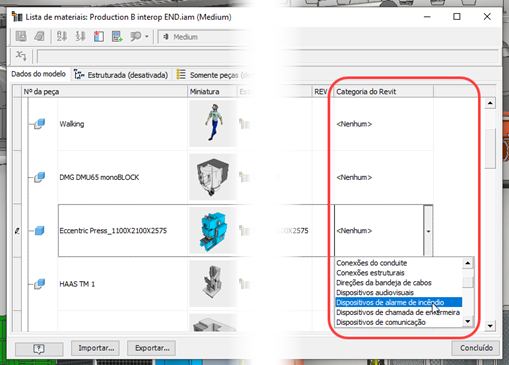Select the Walking part row text
This screenshot has height=365, width=509.
tap(72, 124)
